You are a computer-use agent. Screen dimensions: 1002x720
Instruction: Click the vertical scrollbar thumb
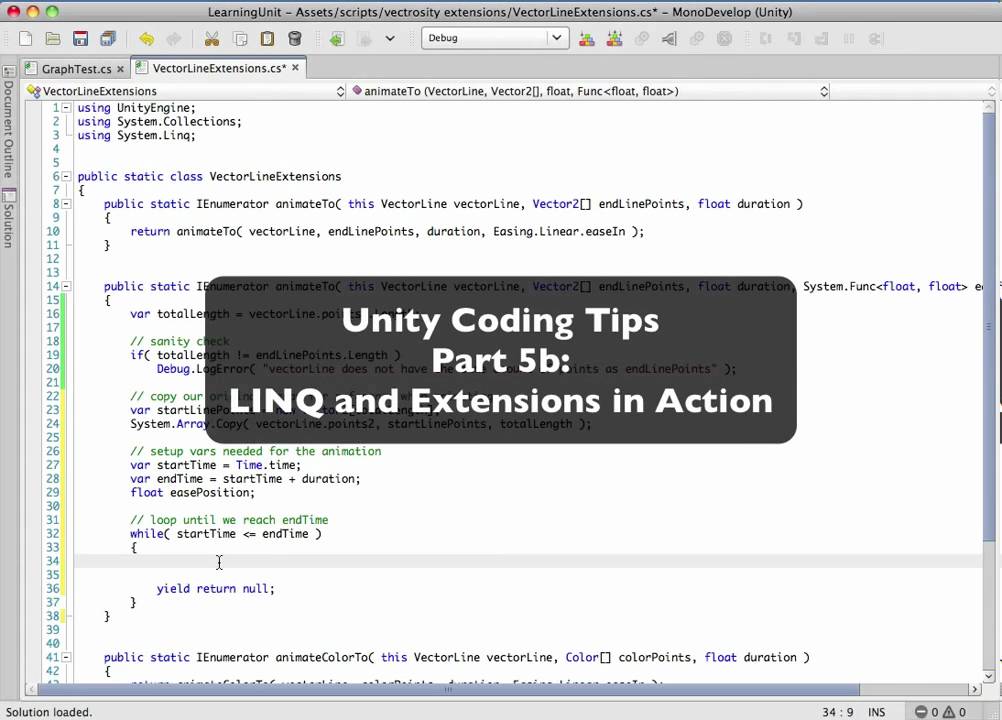(x=989, y=326)
